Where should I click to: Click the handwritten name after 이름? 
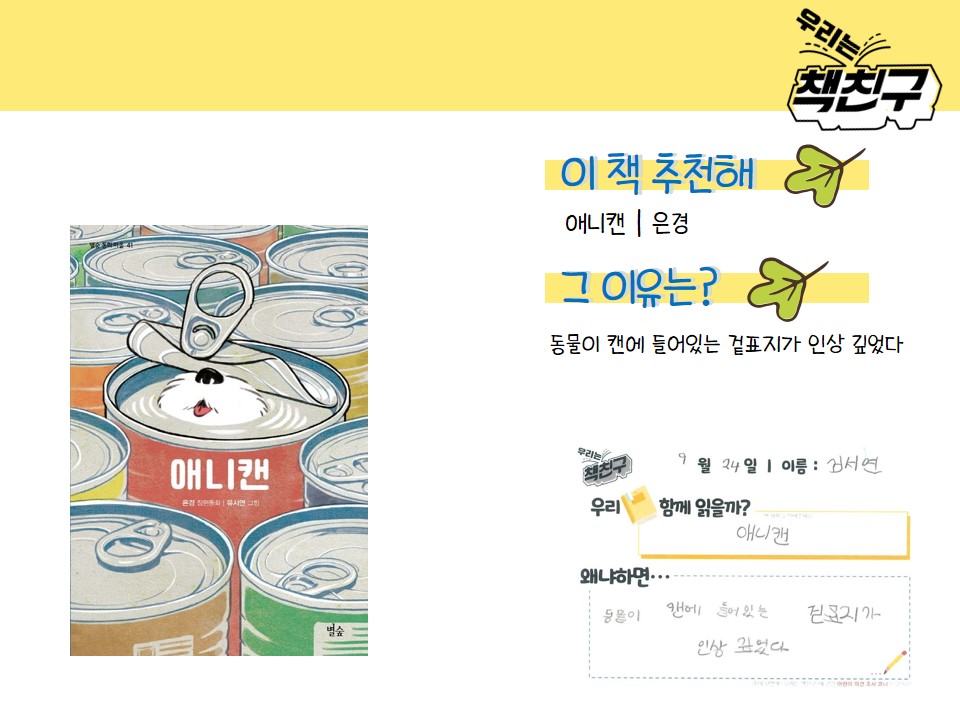(853, 465)
